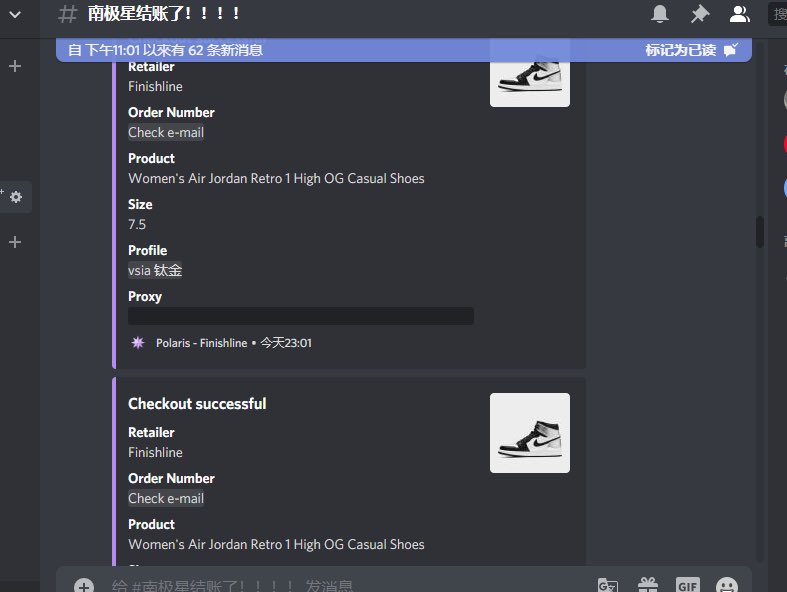The image size is (787, 592).
Task: Open the emoji picker
Action: click(x=727, y=585)
